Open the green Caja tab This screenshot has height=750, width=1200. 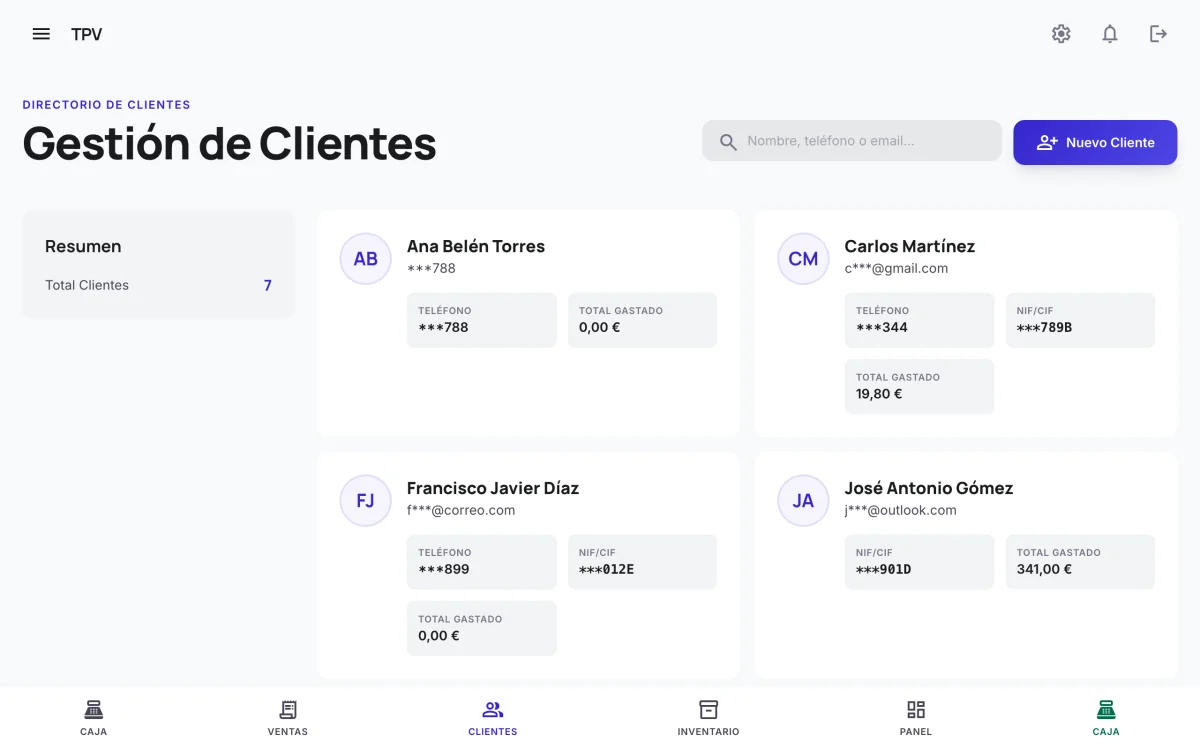[1106, 718]
